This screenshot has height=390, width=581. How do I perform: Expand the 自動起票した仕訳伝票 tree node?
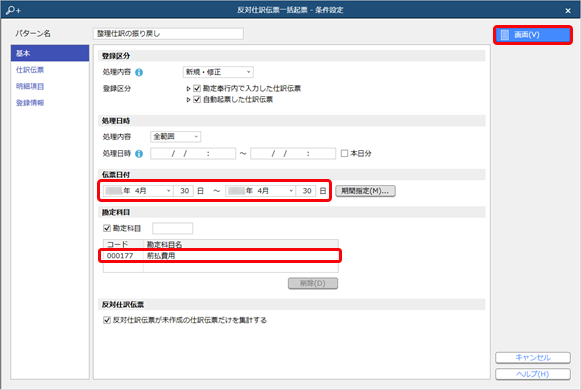pyautogui.click(x=188, y=100)
